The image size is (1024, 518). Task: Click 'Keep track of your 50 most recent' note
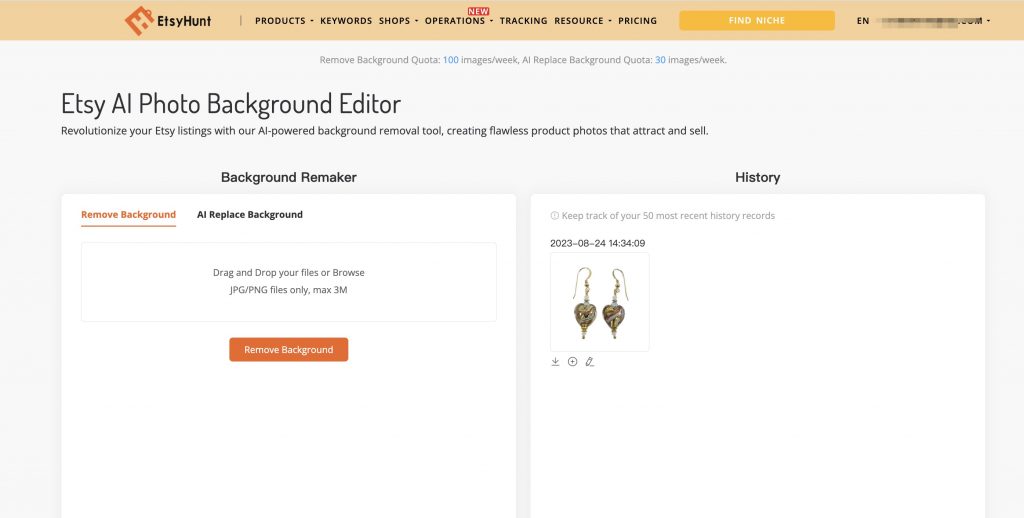[668, 216]
